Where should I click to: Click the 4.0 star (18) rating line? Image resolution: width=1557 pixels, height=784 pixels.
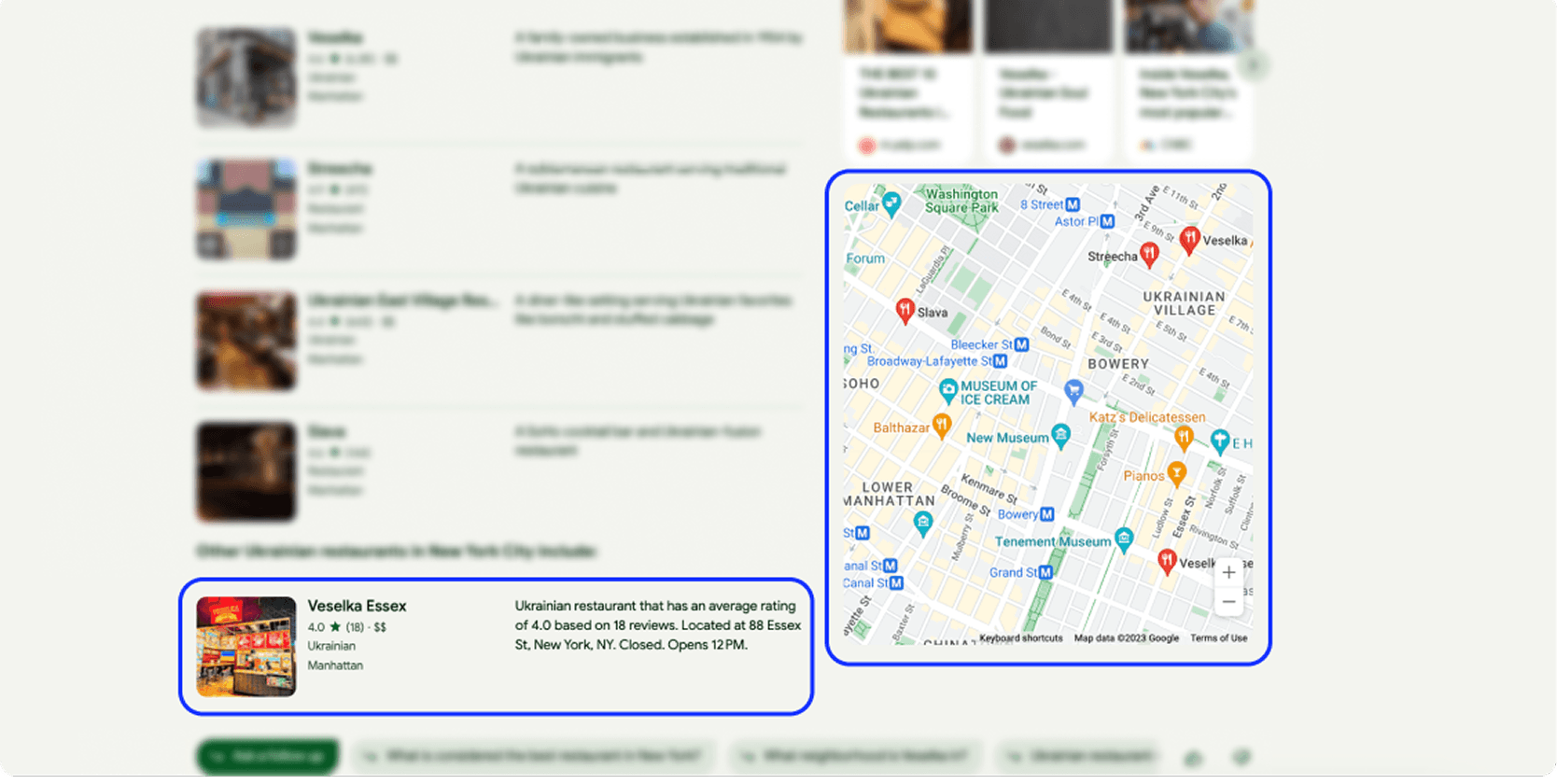coord(346,627)
